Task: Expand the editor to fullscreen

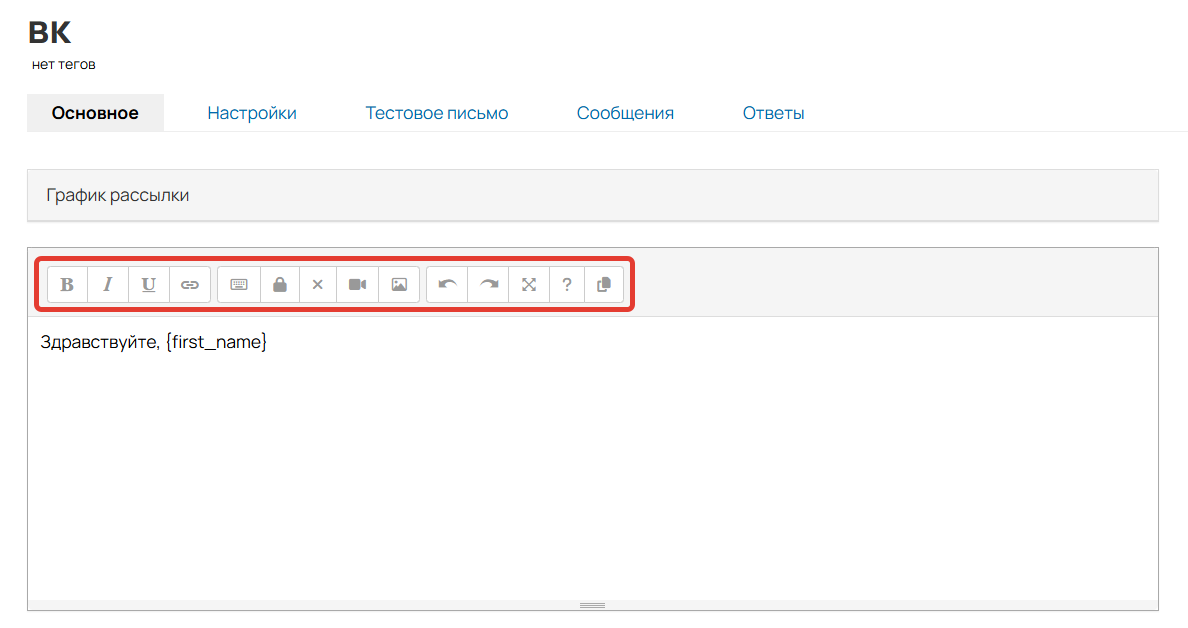Action: [x=529, y=285]
